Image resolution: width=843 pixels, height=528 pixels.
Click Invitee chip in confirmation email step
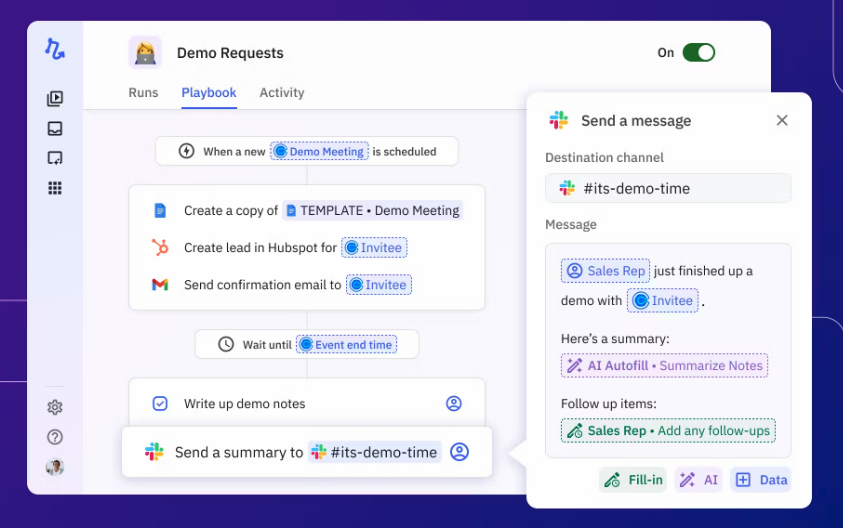point(379,284)
